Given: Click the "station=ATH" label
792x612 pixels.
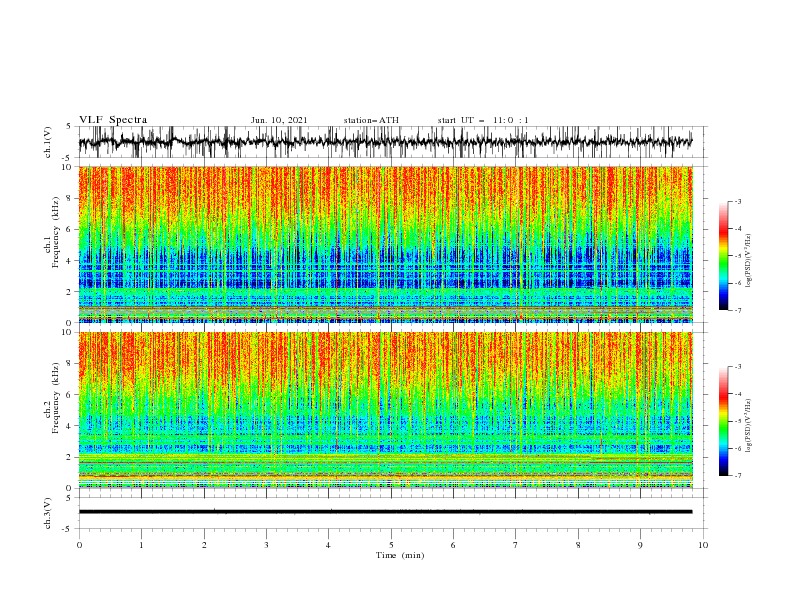Looking at the screenshot, I should tap(371, 120).
